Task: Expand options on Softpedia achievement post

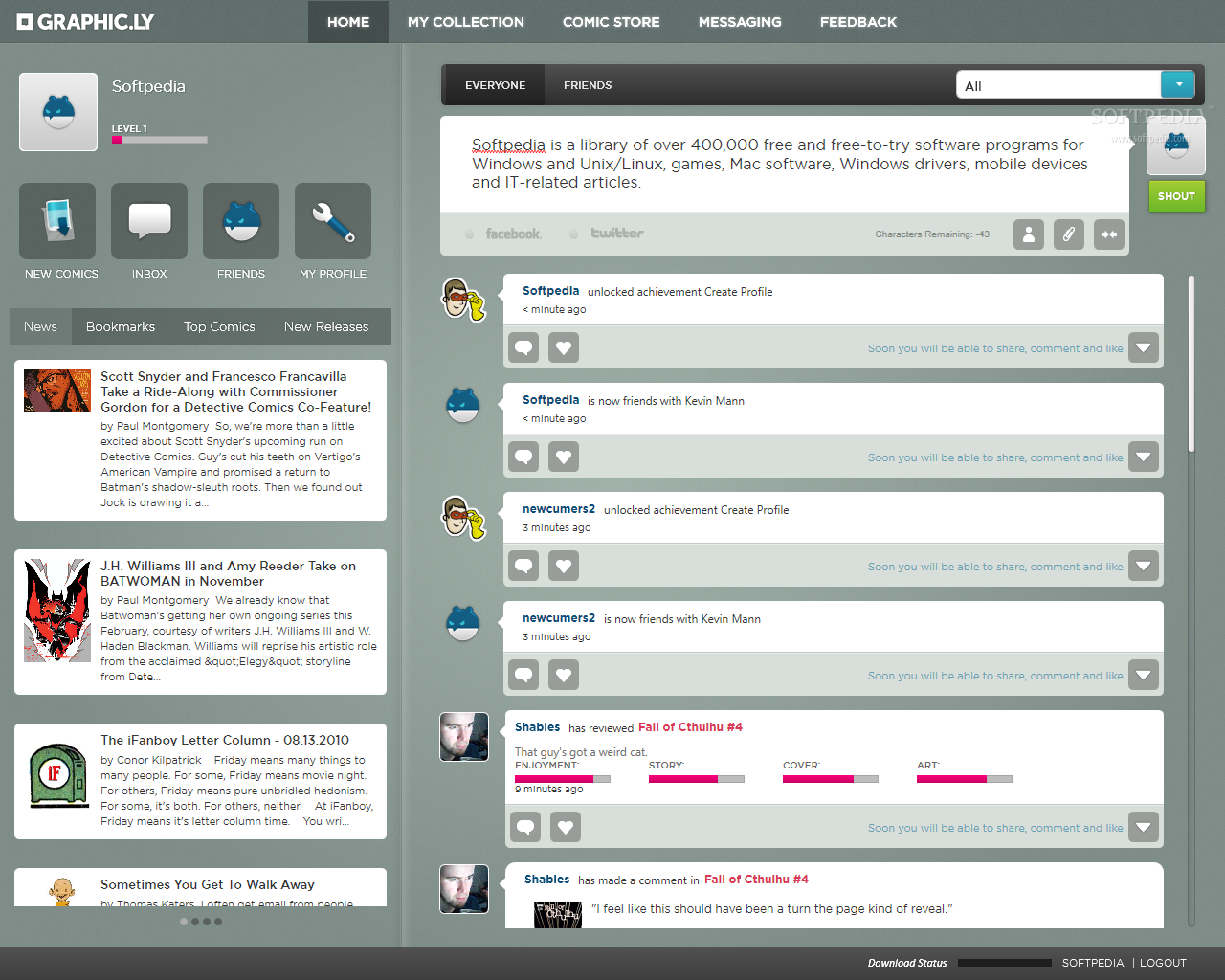Action: coord(1144,347)
